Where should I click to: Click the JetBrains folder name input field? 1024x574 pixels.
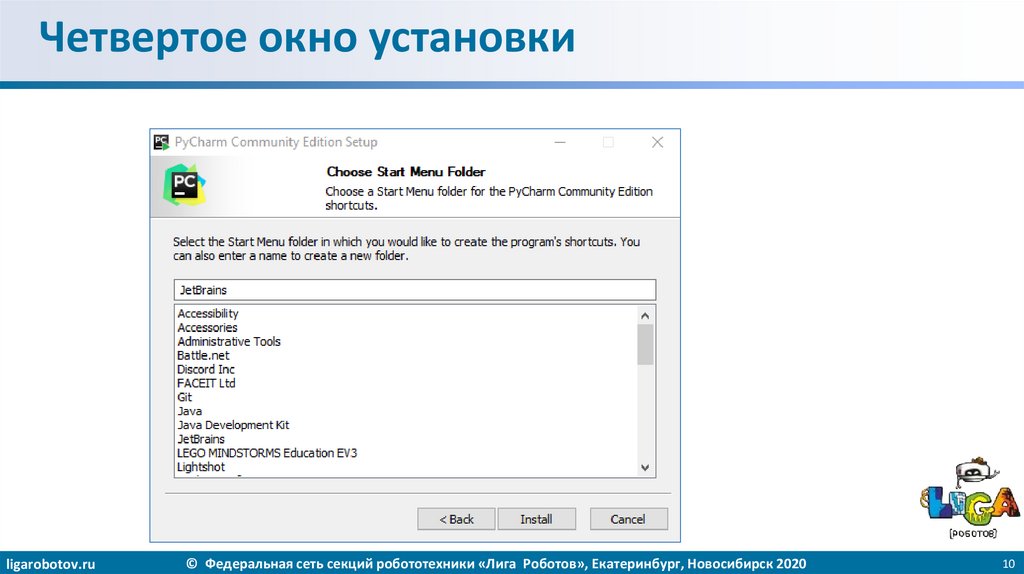click(x=415, y=290)
